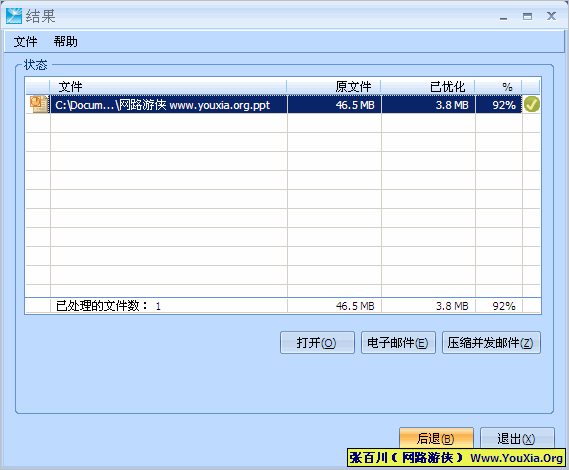Sort by the 文件 column header
This screenshot has height=470, width=569.
tap(168, 87)
